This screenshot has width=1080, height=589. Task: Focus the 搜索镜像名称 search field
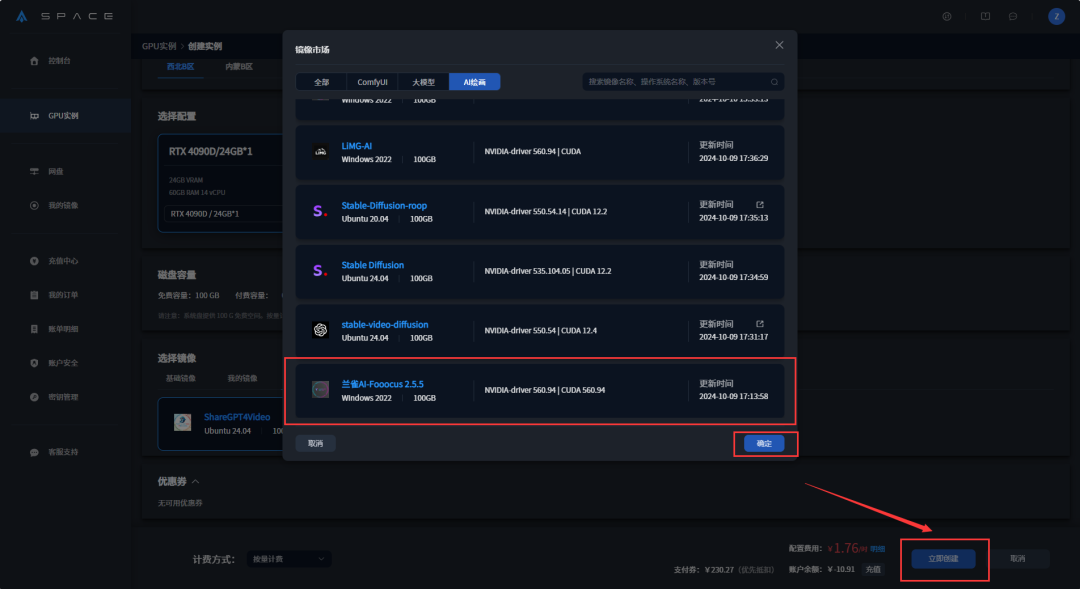coord(683,82)
